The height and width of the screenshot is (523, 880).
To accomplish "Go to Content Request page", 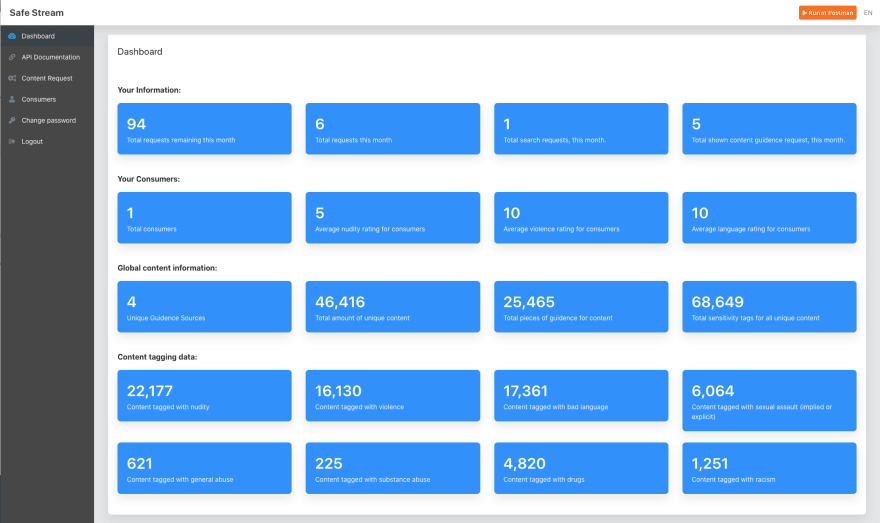I will (x=47, y=78).
